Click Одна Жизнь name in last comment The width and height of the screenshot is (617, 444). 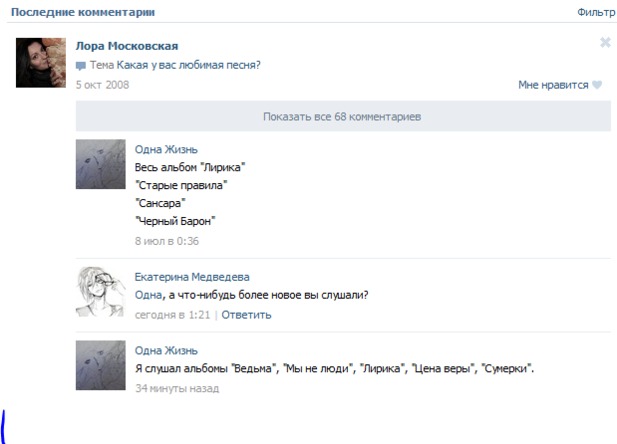166,351
